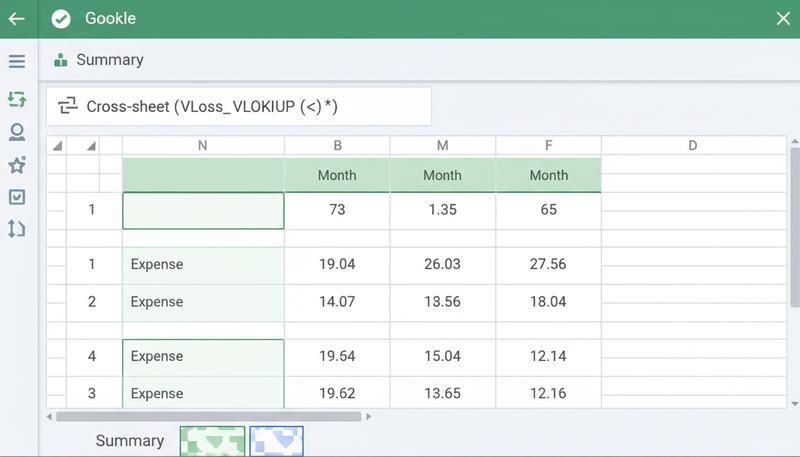Click the vertical scrollbar down arrow
Image resolution: width=800 pixels, height=457 pixels.
click(795, 403)
